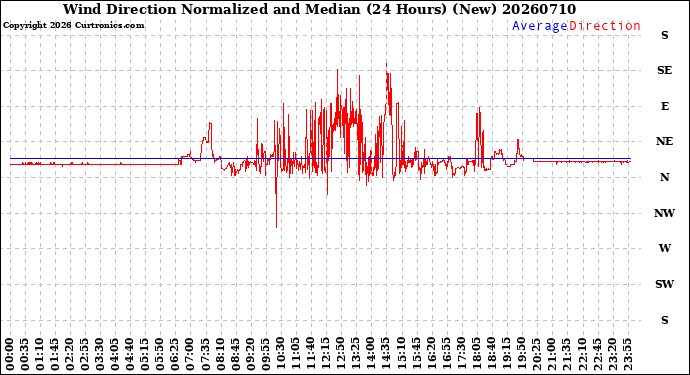Click the 10:30 time axis label
The height and width of the screenshot is (375, 690).
(281, 355)
